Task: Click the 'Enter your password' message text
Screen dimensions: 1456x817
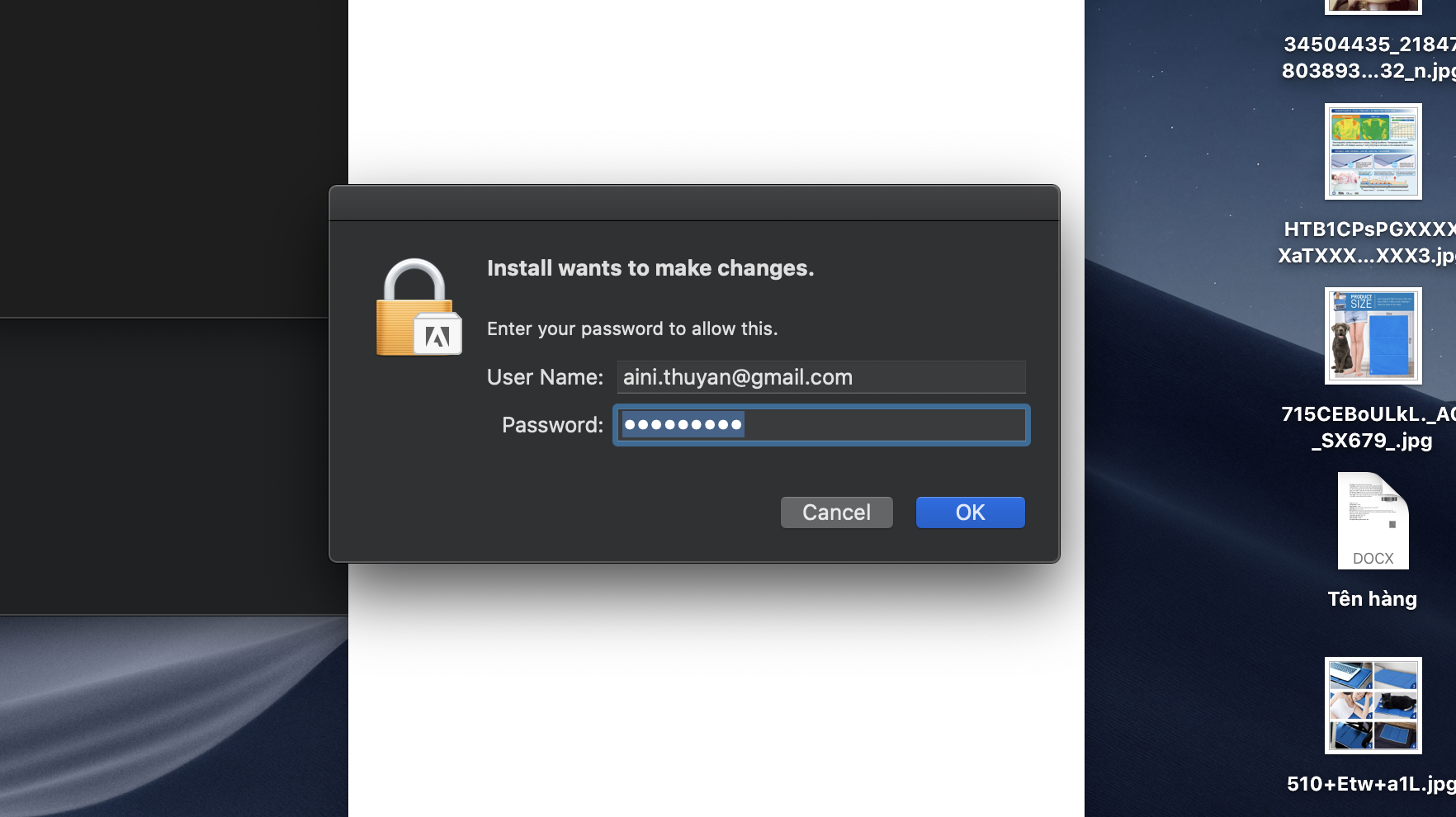Action: (x=632, y=328)
